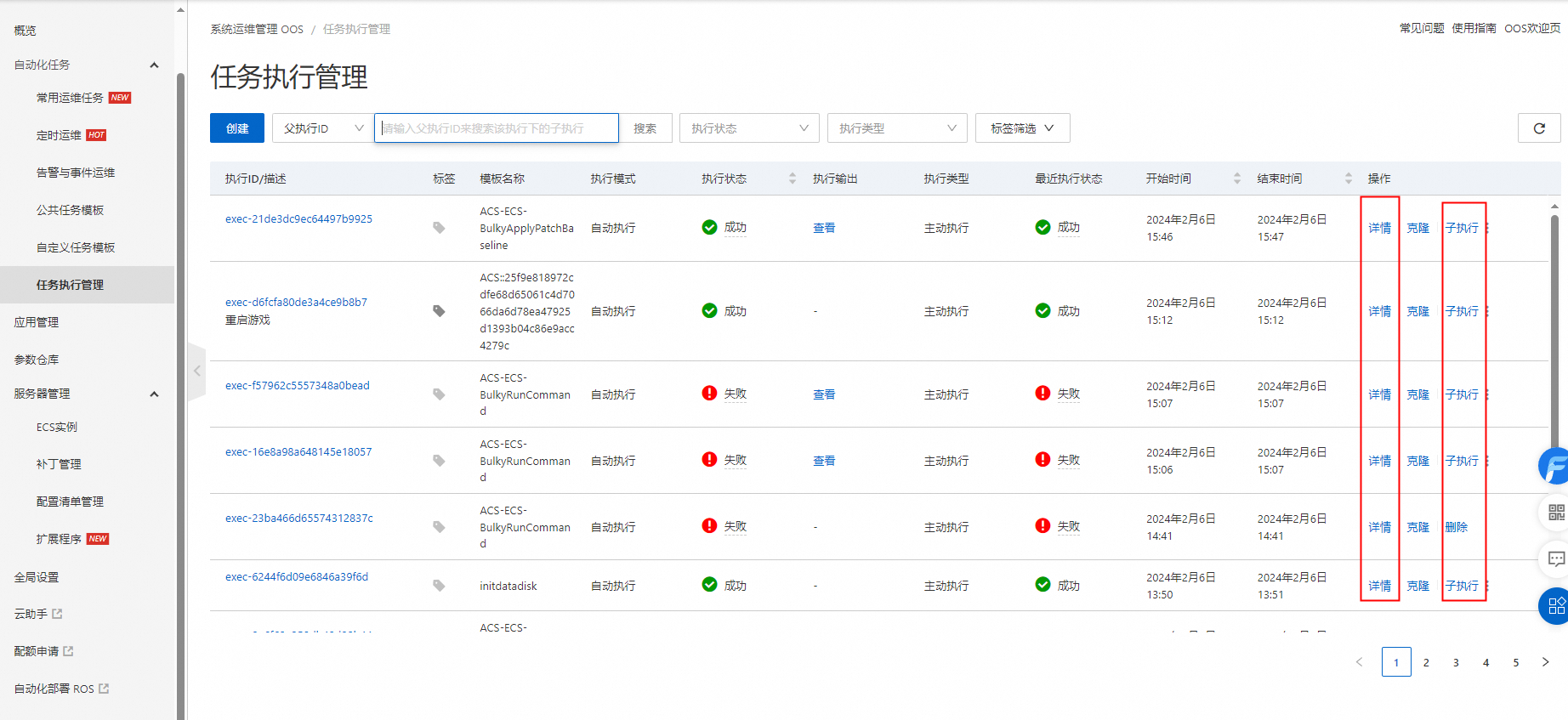The height and width of the screenshot is (720, 1568).
Task: Open 定时运维 sidebar item
Action: [x=59, y=135]
